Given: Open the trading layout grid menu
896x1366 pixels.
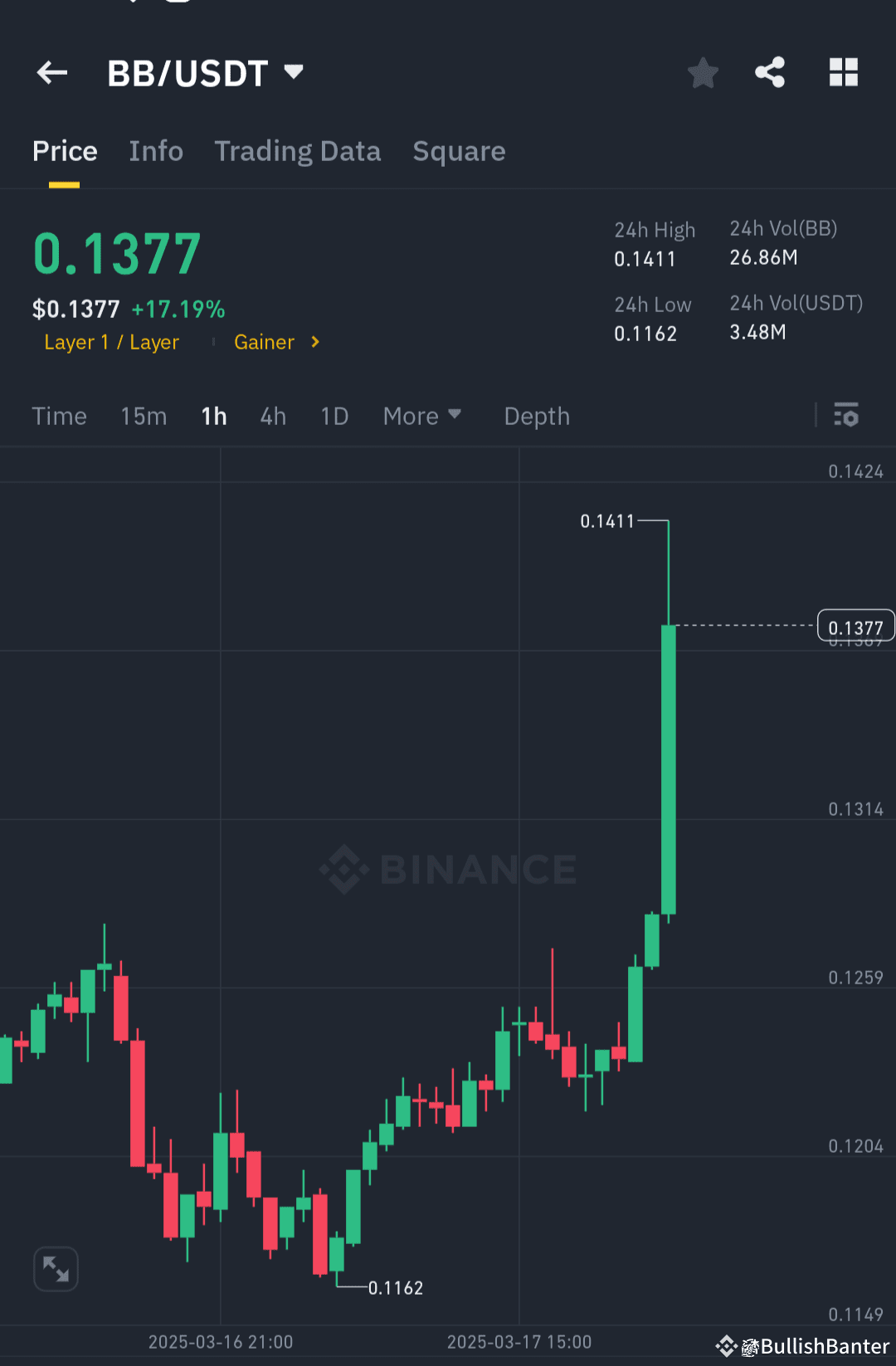Looking at the screenshot, I should pyautogui.click(x=844, y=73).
